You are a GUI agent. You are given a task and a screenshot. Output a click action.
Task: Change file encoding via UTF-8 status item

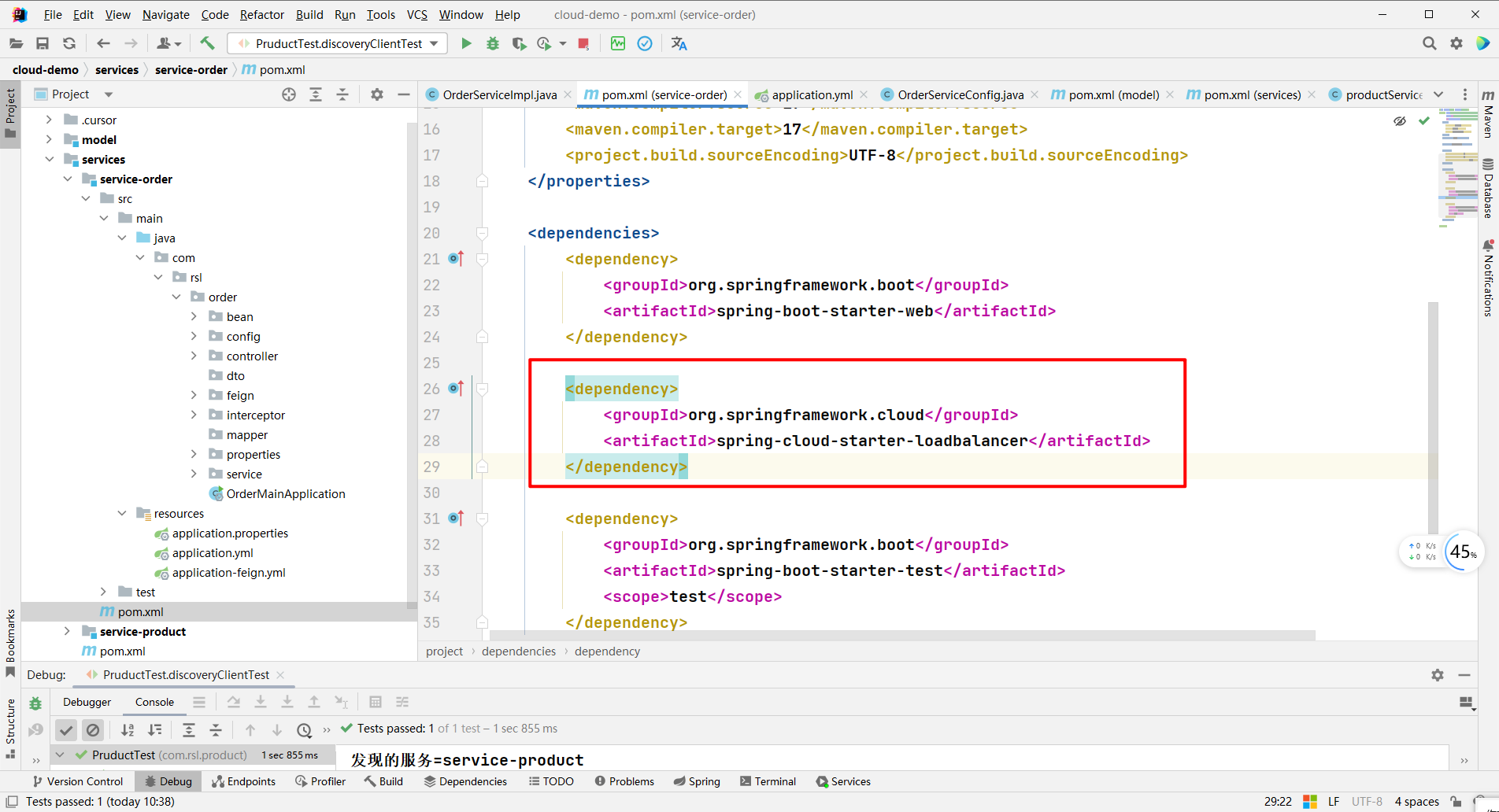(1367, 802)
